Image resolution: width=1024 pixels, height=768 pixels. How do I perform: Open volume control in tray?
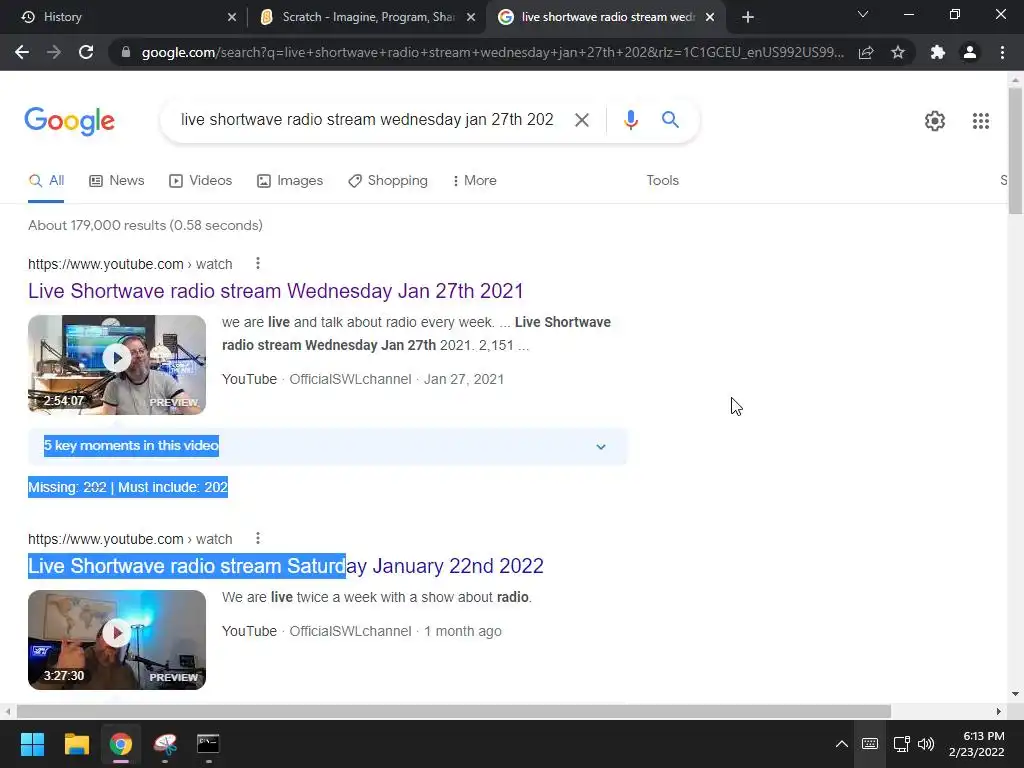(926, 744)
